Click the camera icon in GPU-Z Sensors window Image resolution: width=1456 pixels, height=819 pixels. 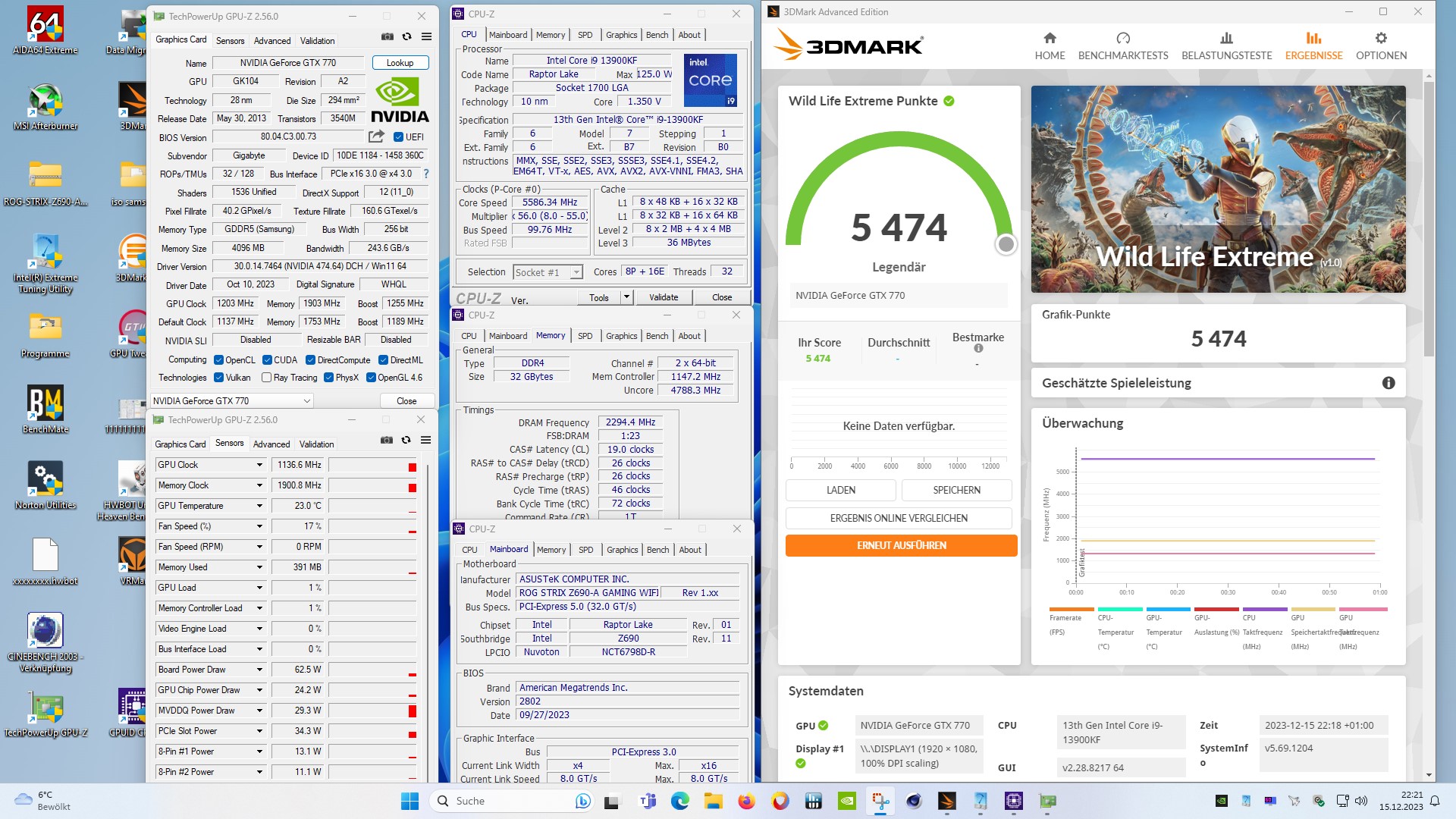point(387,440)
